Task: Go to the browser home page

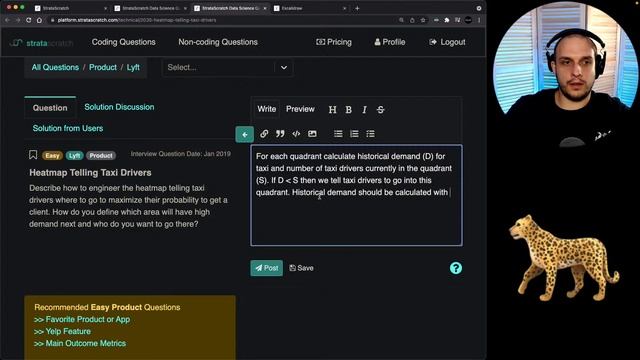Action: [39, 20]
